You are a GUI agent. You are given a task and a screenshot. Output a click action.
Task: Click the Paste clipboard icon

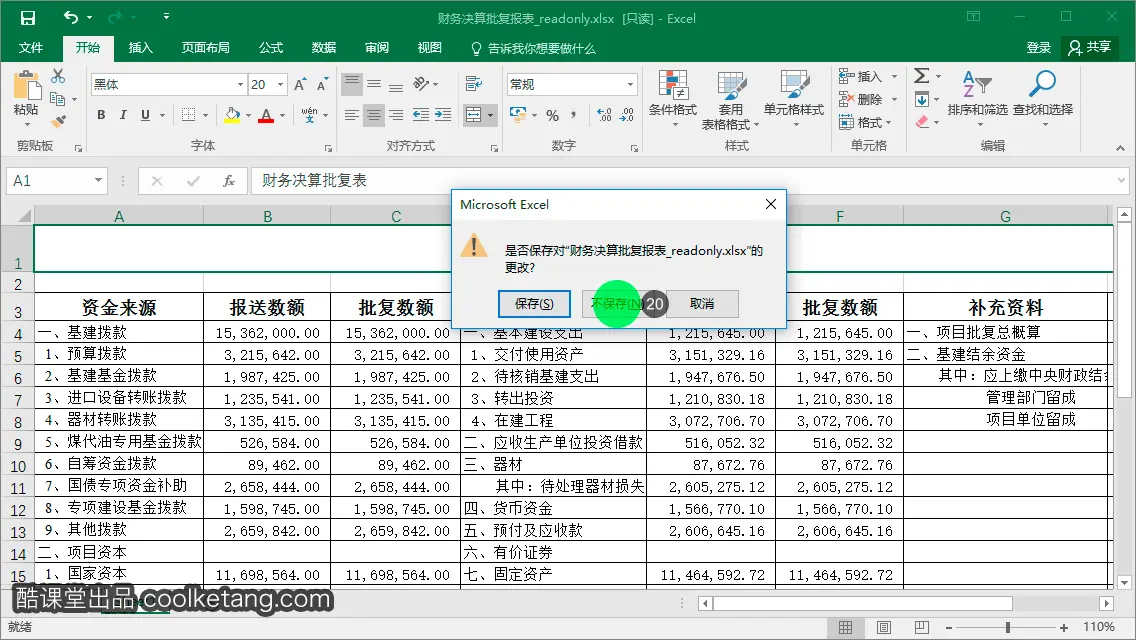click(26, 86)
